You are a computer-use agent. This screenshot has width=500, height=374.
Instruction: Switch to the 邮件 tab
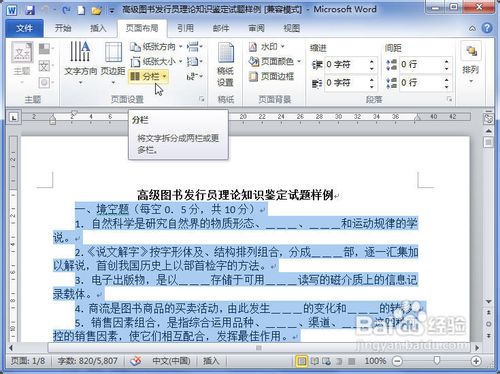click(x=221, y=28)
